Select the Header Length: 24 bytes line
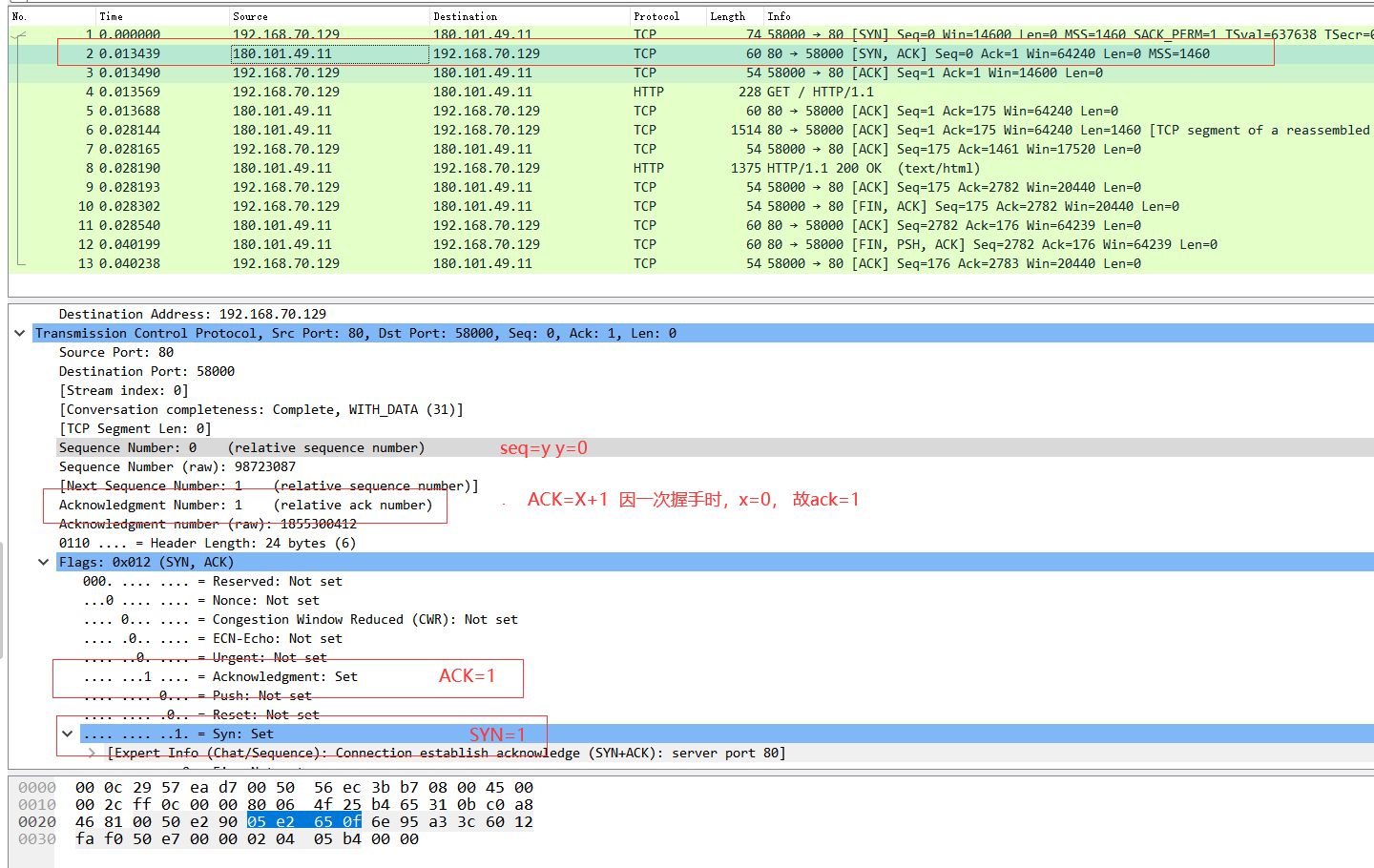 (x=207, y=543)
